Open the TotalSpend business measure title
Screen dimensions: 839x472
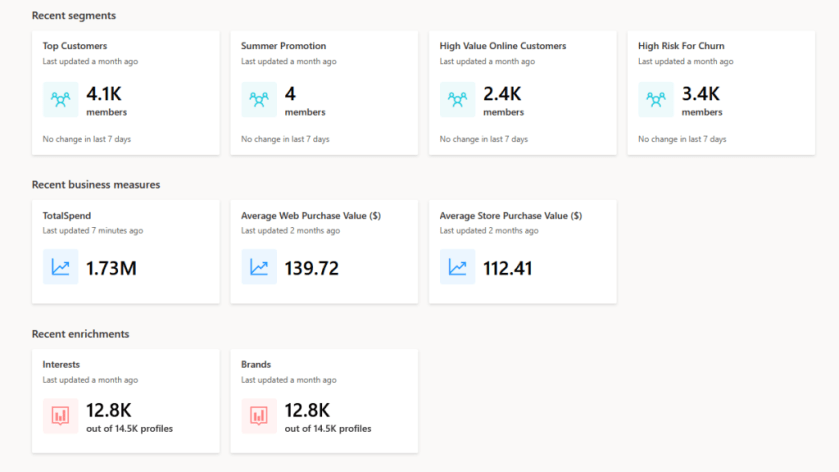pyautogui.click(x=66, y=215)
